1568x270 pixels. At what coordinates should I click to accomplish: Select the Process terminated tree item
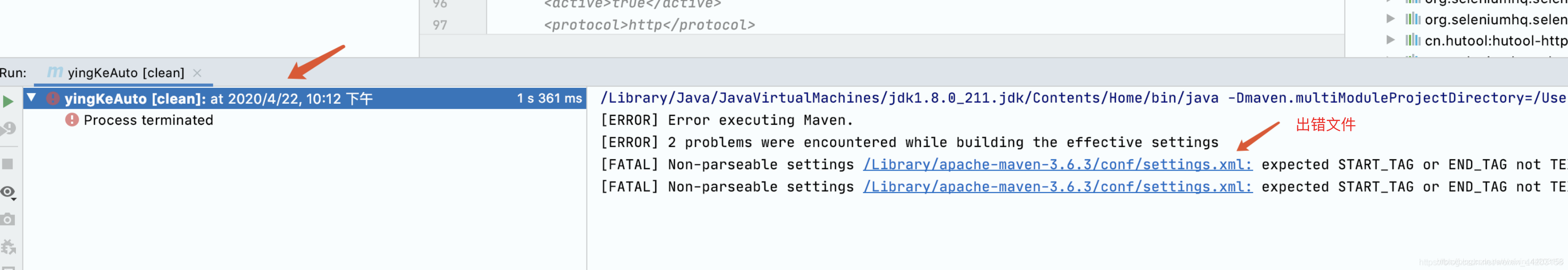(x=148, y=121)
